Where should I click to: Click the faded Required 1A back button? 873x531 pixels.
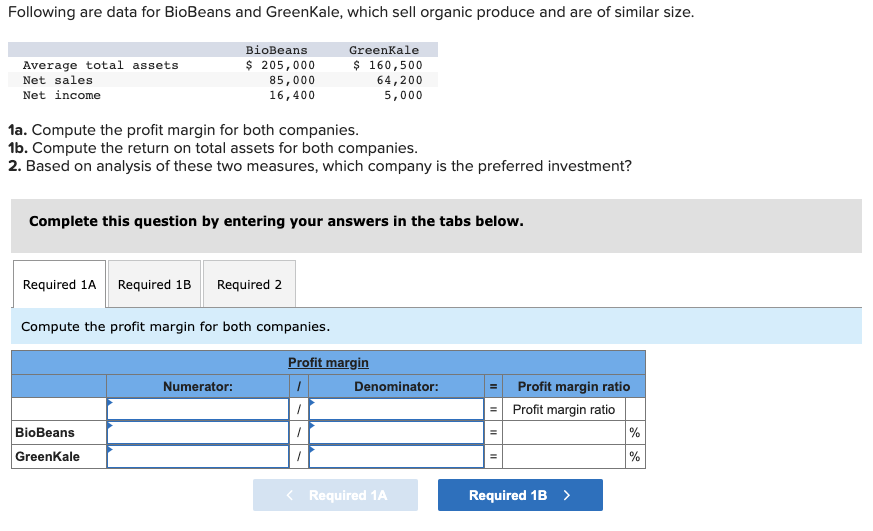coord(335,495)
